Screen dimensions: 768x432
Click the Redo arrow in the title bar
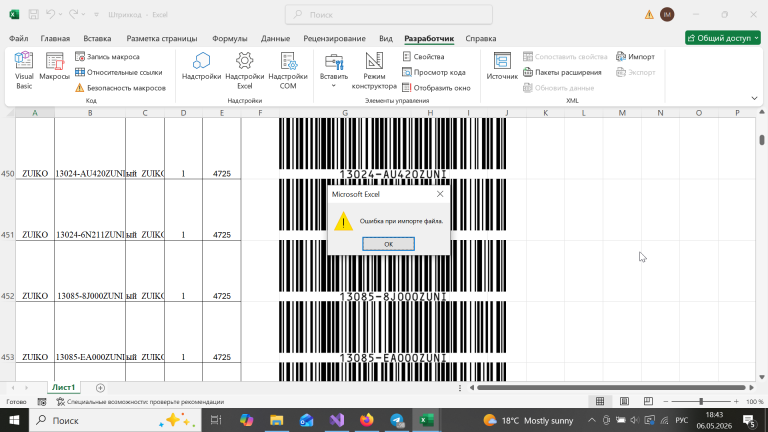pyautogui.click(x=73, y=15)
